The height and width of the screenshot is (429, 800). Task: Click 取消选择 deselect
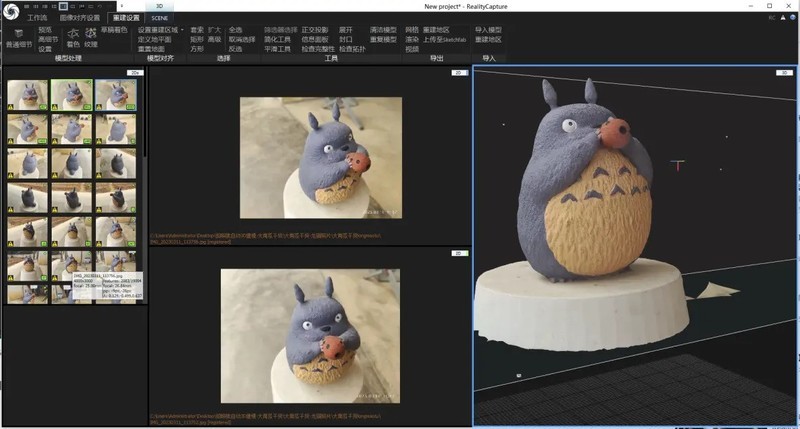click(242, 39)
